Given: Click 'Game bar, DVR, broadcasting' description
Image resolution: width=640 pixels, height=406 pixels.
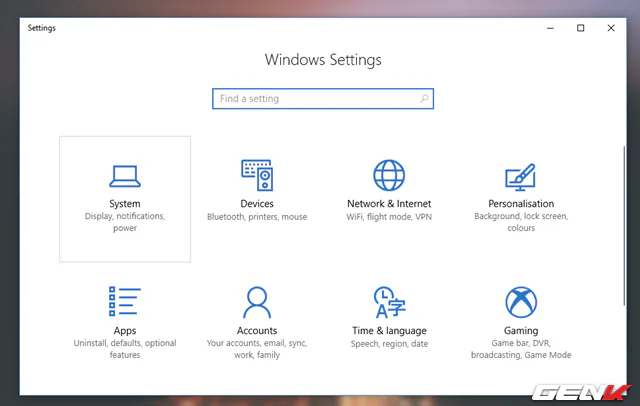Looking at the screenshot, I should click(x=521, y=349).
